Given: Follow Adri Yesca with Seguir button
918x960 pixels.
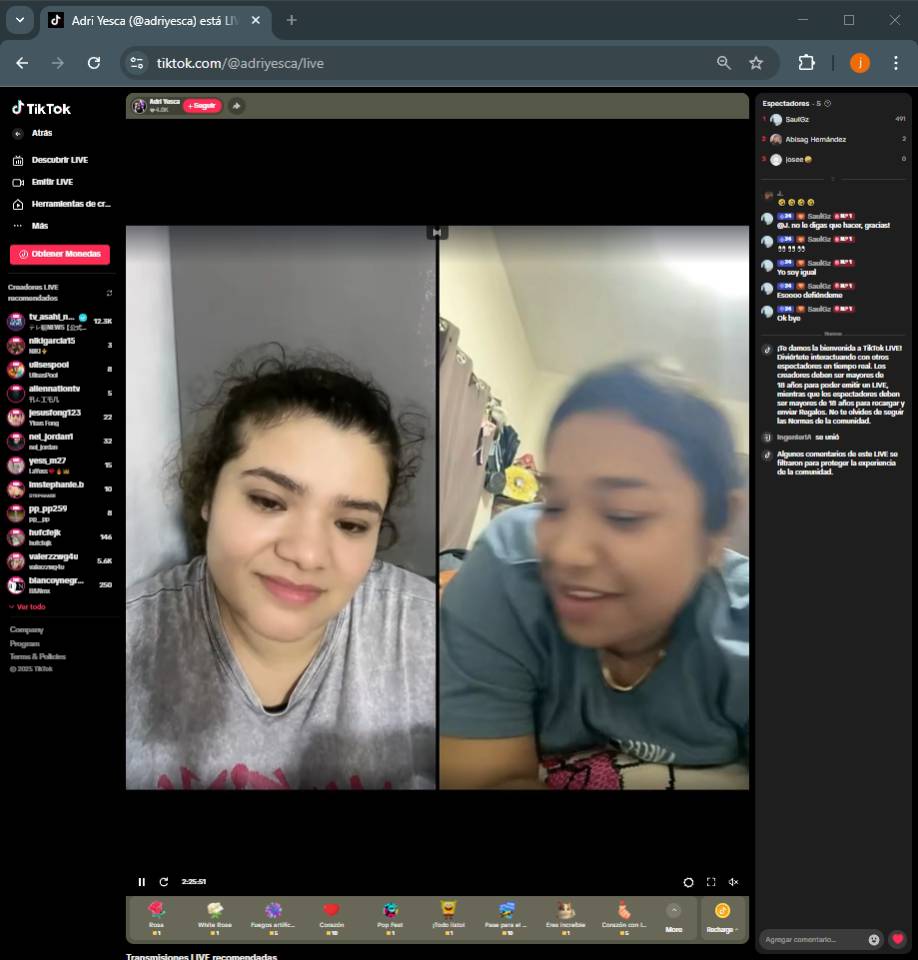Looking at the screenshot, I should [202, 105].
